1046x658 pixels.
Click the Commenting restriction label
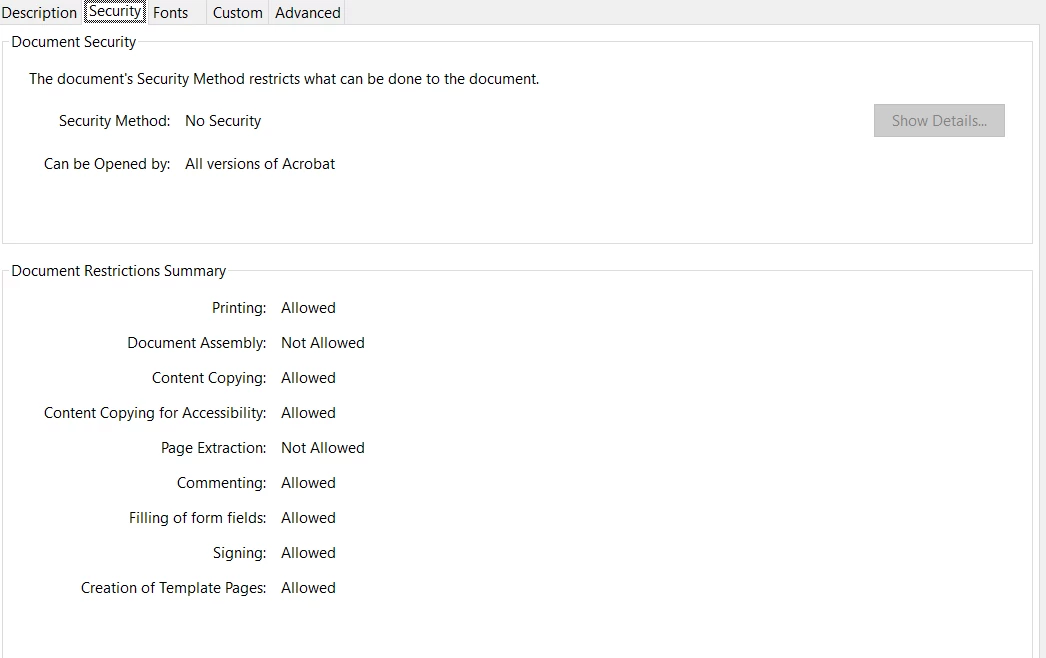222,483
